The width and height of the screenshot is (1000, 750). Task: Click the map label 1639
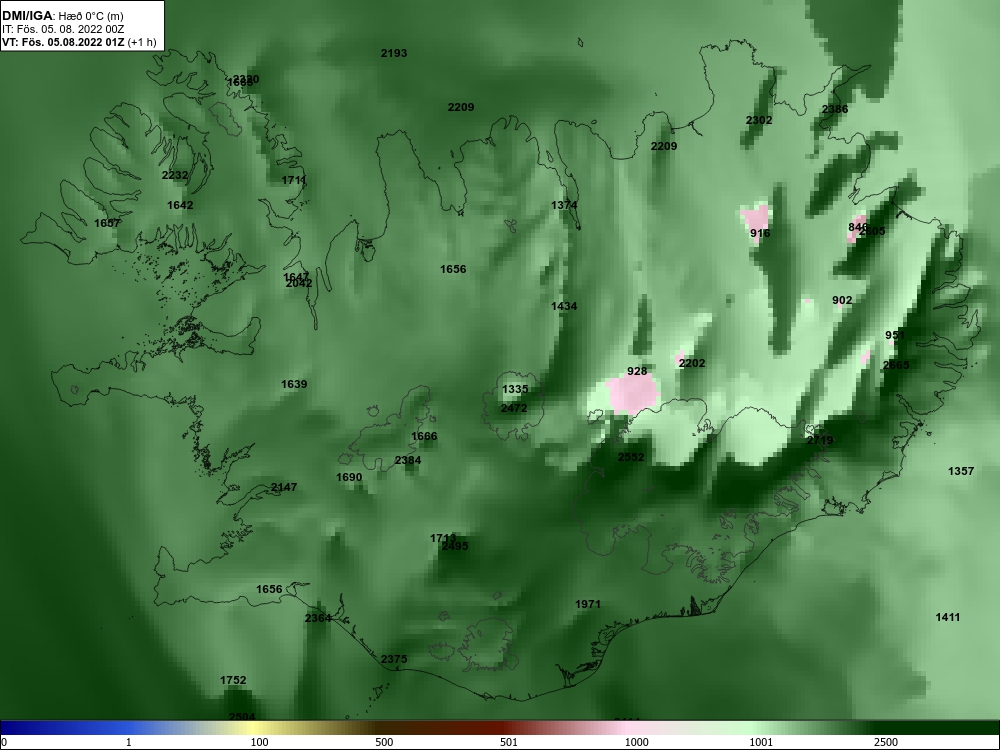(294, 384)
